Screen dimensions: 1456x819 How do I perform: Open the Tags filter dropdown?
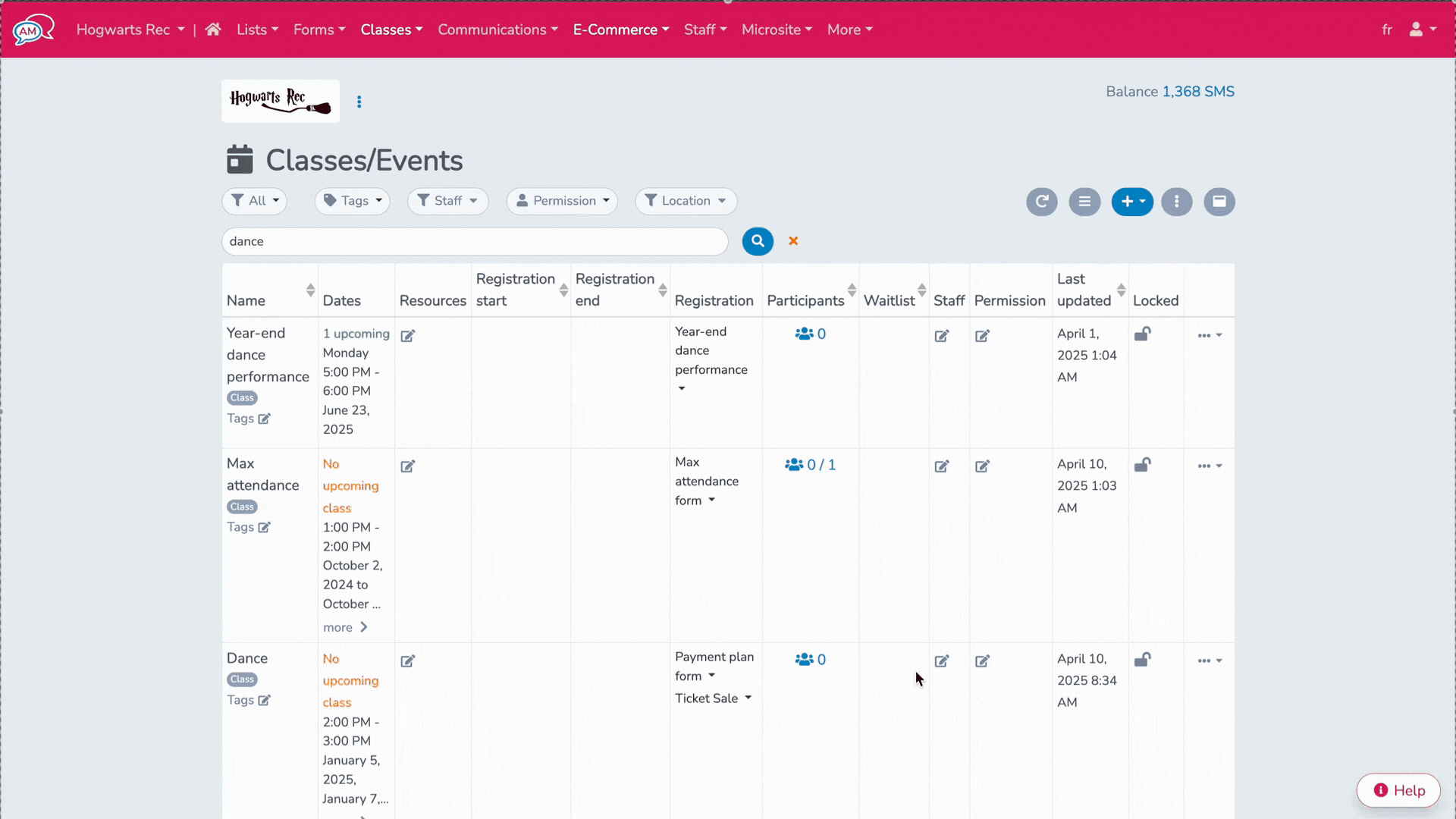click(352, 201)
